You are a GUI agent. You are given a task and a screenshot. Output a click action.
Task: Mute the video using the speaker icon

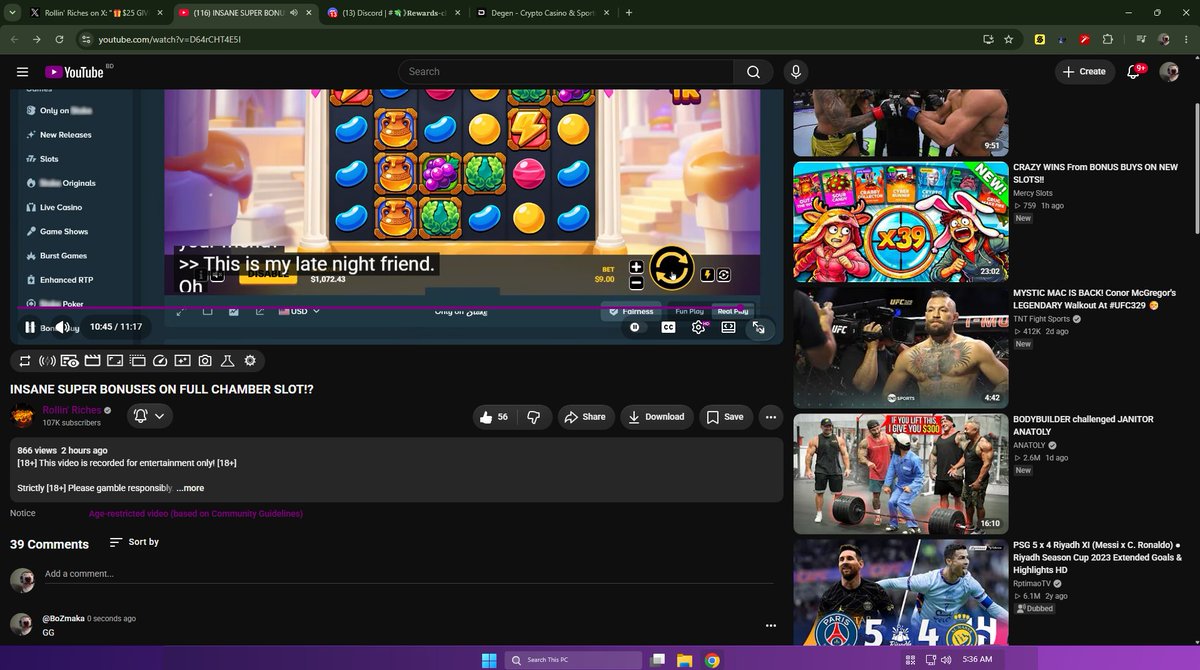[x=62, y=327]
